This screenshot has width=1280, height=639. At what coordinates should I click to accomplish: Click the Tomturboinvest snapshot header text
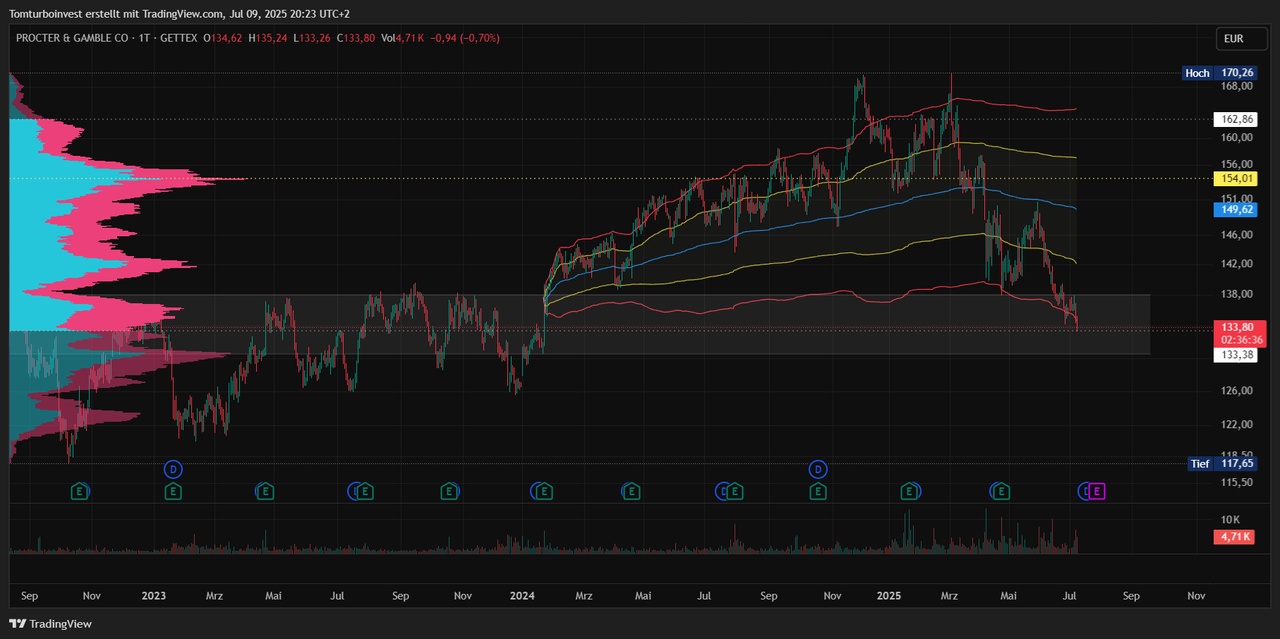point(179,14)
